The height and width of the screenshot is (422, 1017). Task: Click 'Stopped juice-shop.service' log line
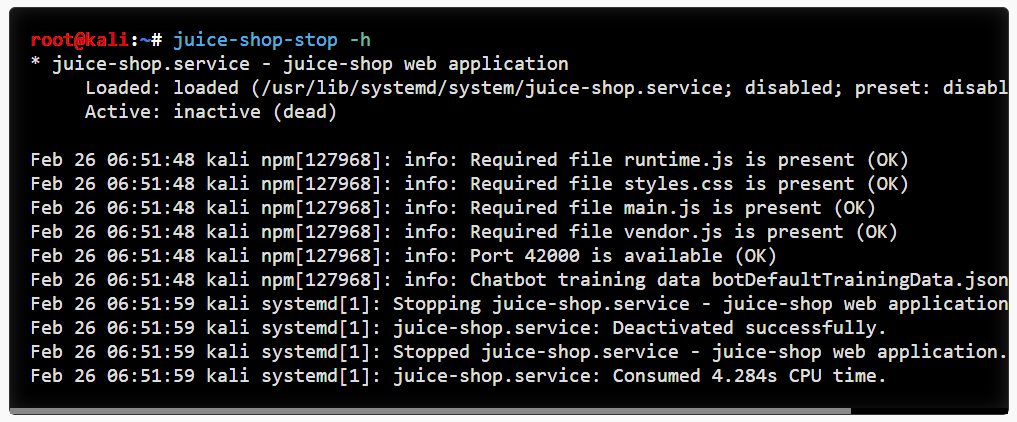pyautogui.click(x=519, y=352)
